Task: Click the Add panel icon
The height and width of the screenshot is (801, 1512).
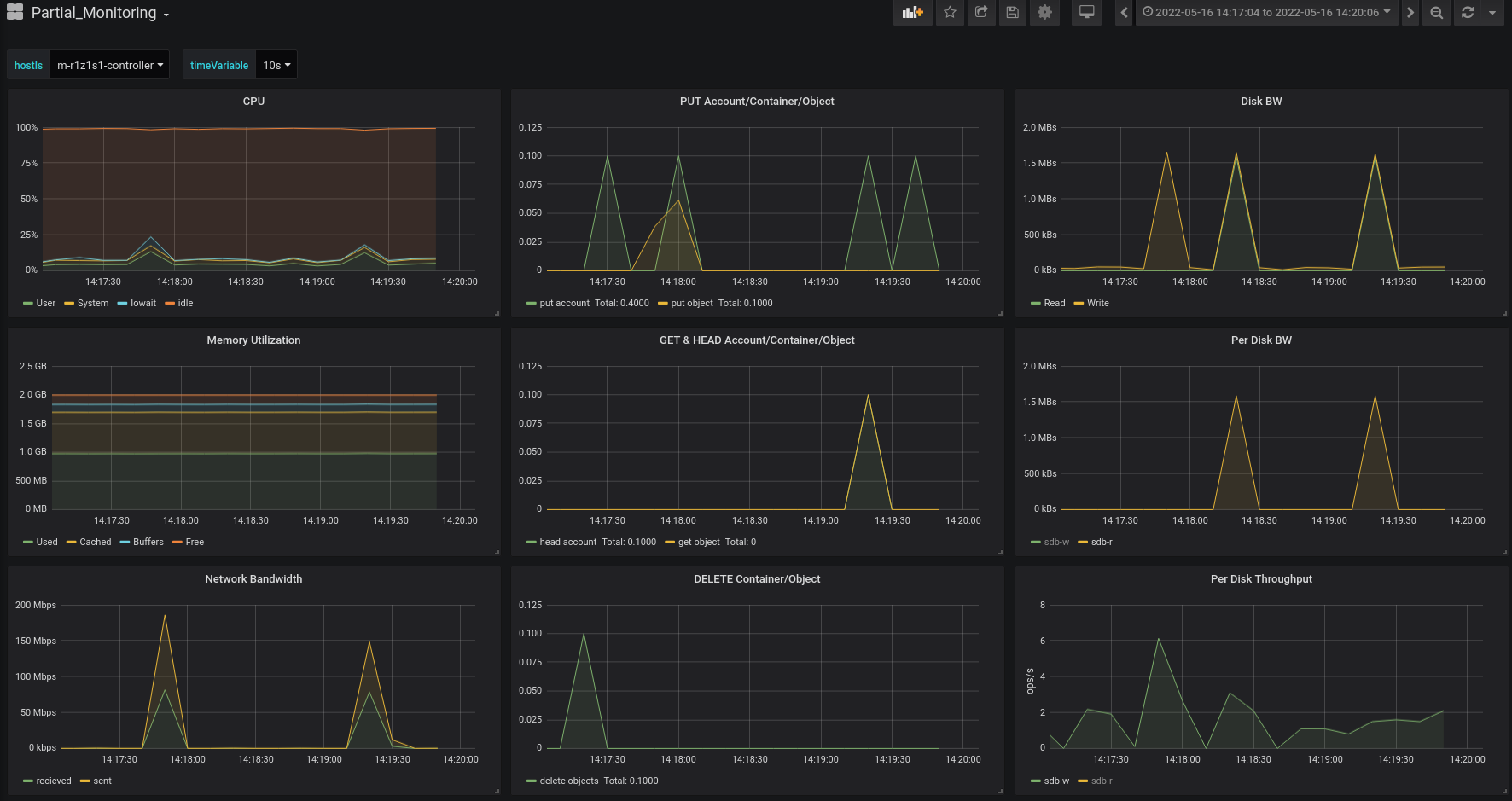Action: point(912,13)
